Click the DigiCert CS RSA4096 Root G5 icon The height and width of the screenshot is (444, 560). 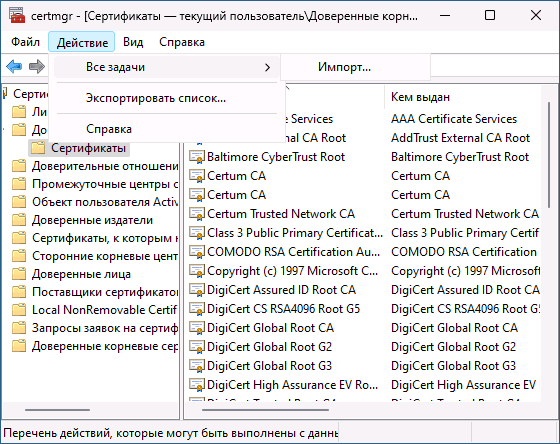click(x=197, y=309)
